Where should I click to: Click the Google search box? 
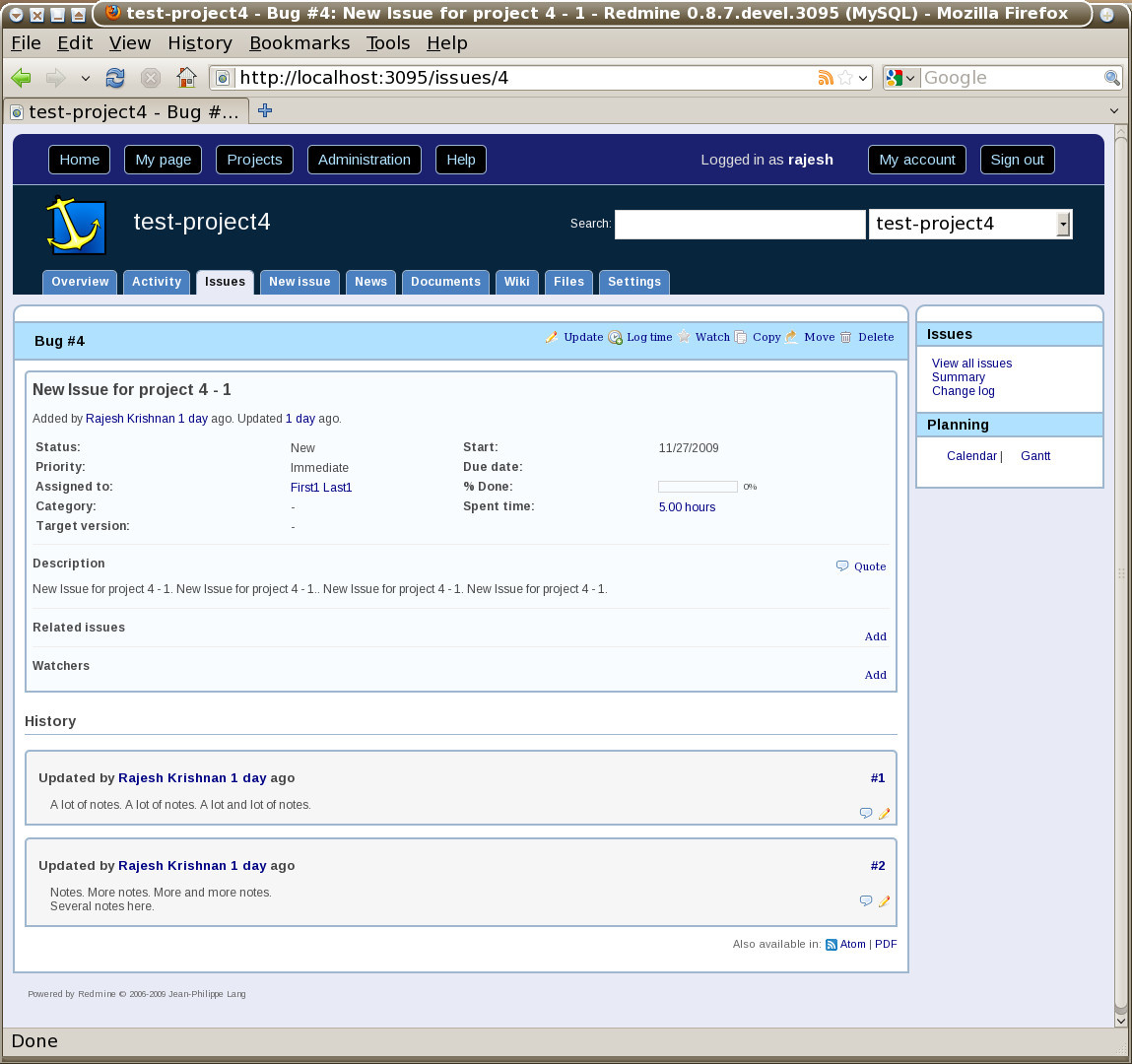pyautogui.click(x=1012, y=78)
